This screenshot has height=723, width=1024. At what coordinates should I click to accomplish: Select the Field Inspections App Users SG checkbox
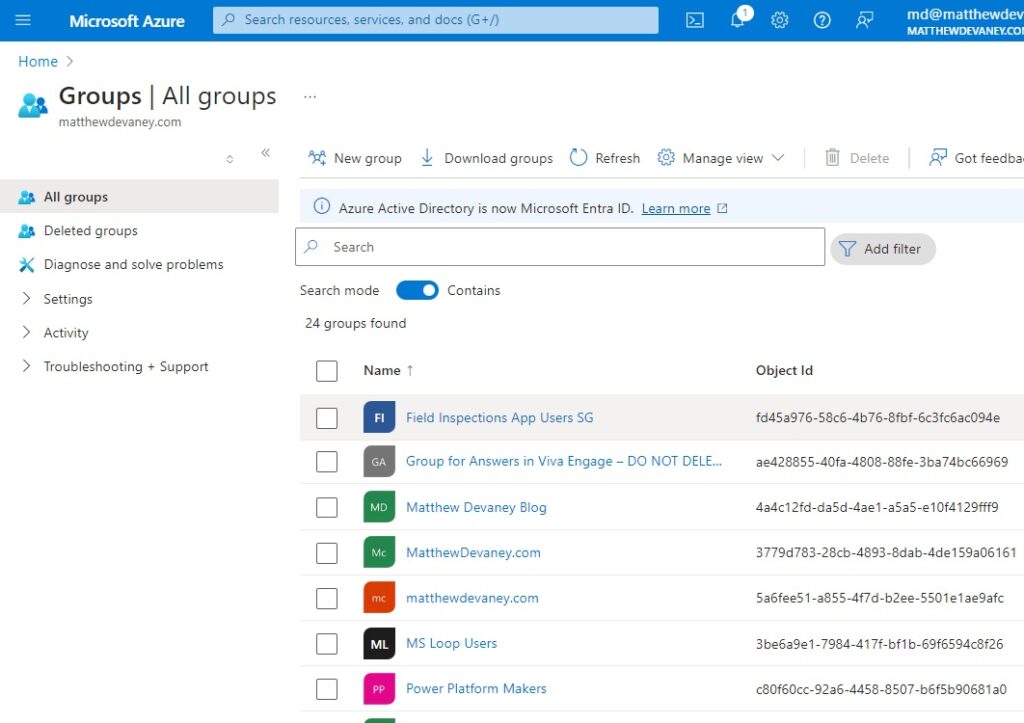327,418
